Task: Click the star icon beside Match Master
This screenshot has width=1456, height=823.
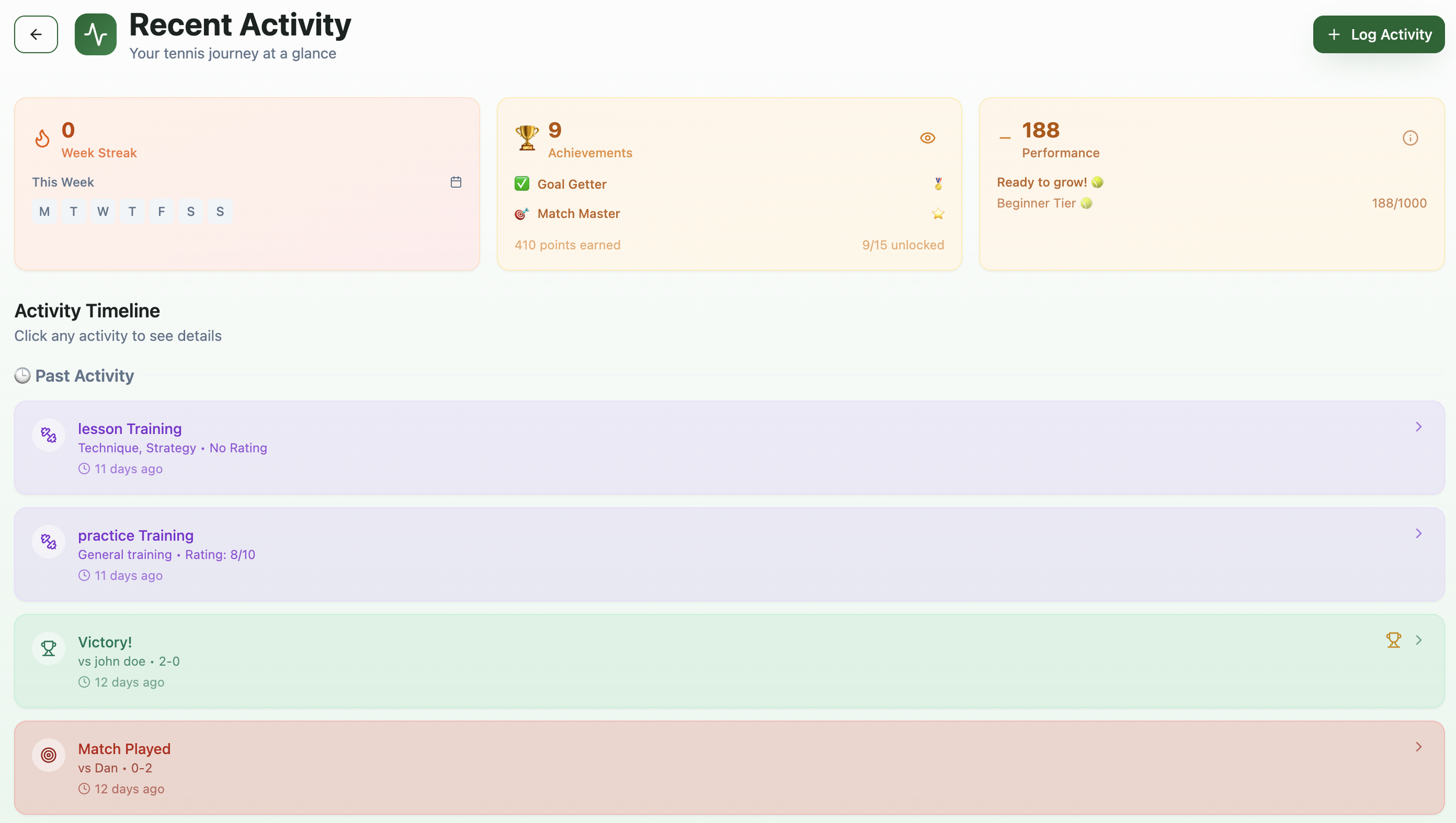Action: pyautogui.click(x=938, y=213)
